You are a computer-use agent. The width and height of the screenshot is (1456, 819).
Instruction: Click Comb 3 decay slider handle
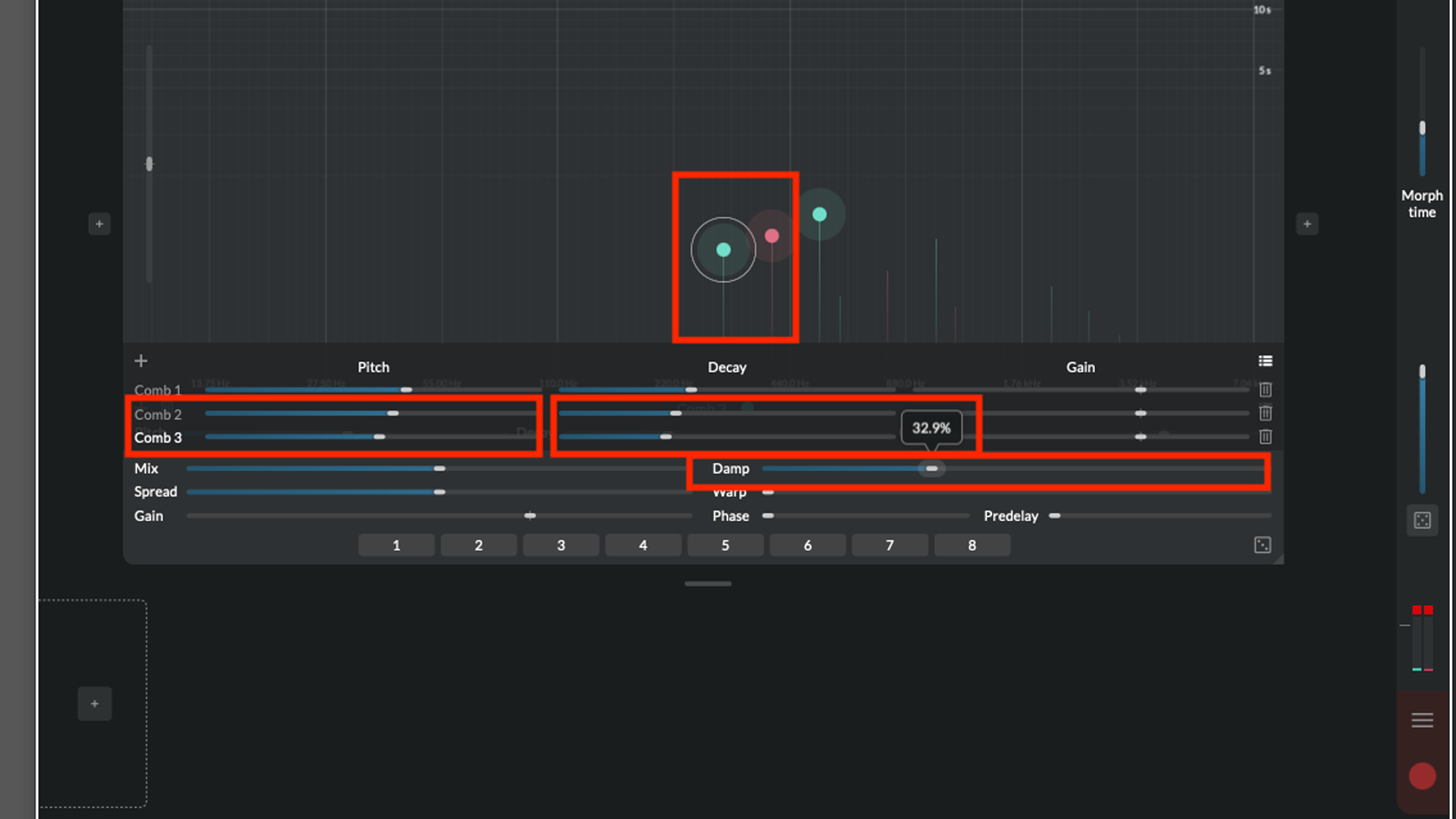click(x=666, y=437)
